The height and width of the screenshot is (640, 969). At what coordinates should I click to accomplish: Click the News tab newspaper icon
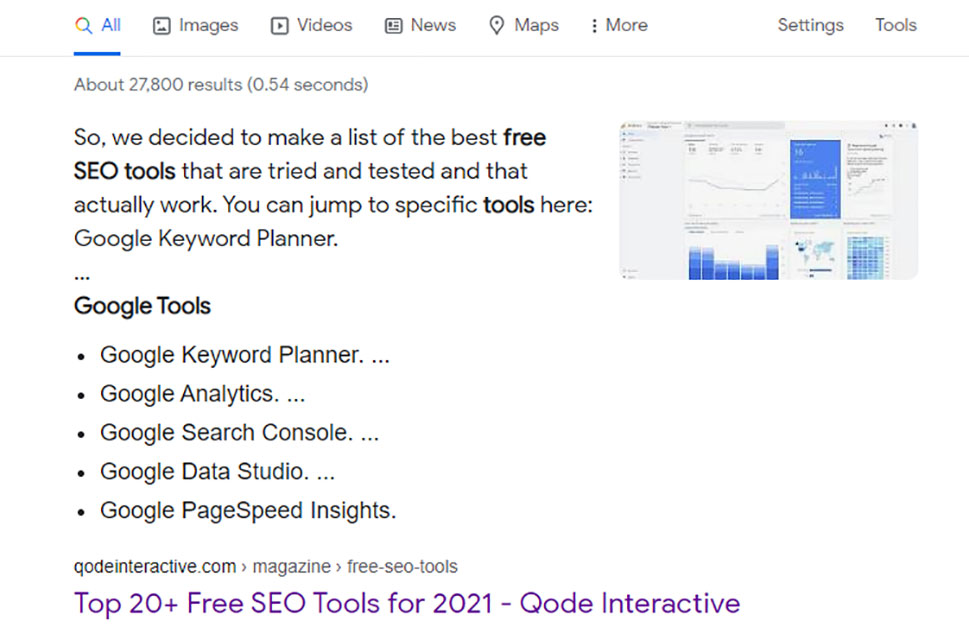click(393, 26)
